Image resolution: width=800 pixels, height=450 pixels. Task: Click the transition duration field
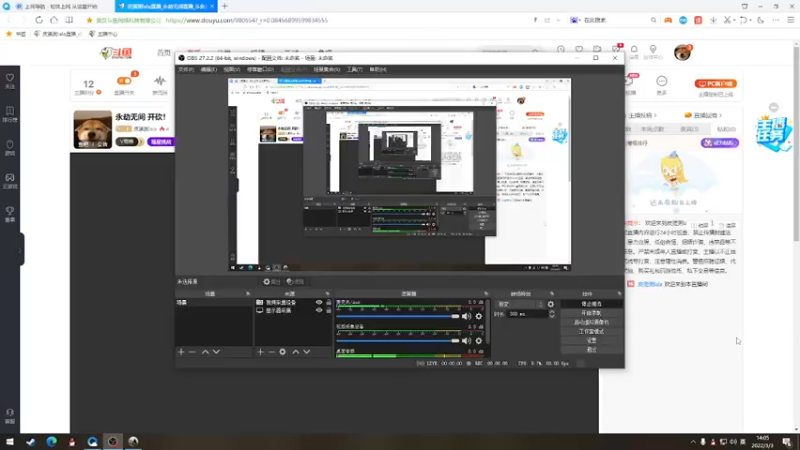pos(528,314)
